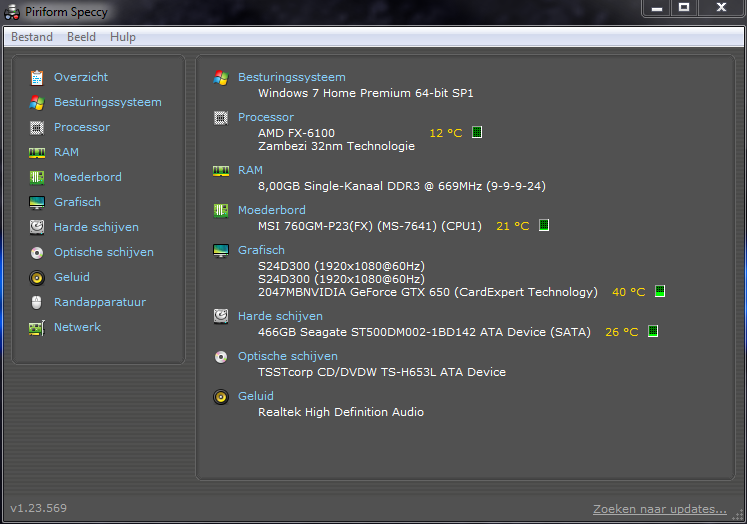The image size is (747, 524).
Task: Click the green temperature indicator beside 26 °C
Action: (x=653, y=331)
